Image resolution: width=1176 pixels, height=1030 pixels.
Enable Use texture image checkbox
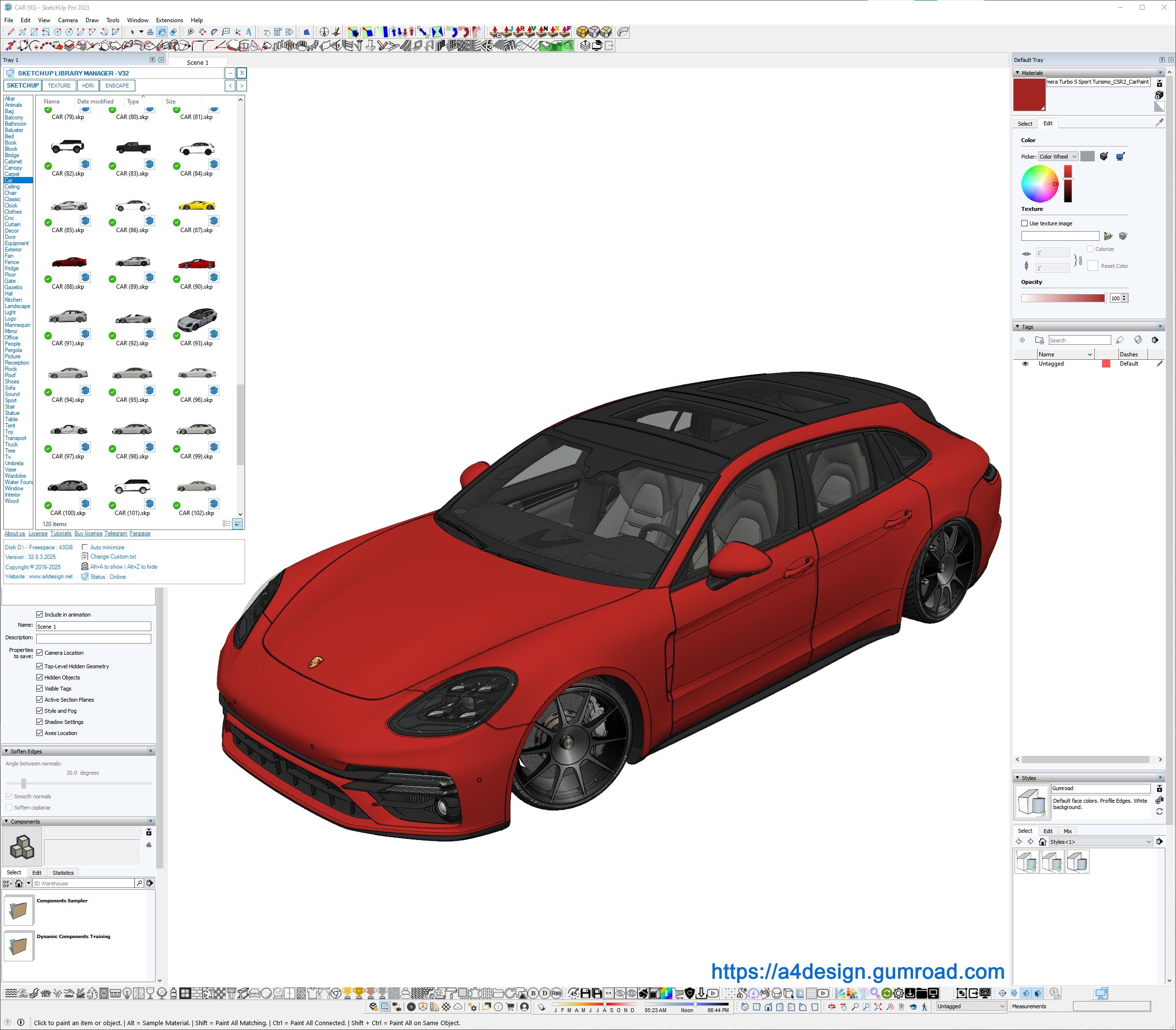[x=1024, y=223]
